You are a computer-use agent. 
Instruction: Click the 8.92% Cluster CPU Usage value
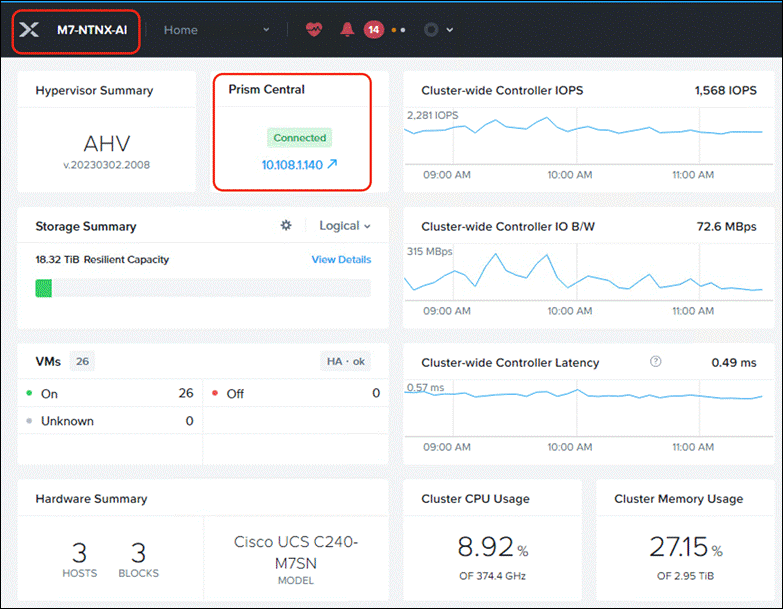click(493, 547)
